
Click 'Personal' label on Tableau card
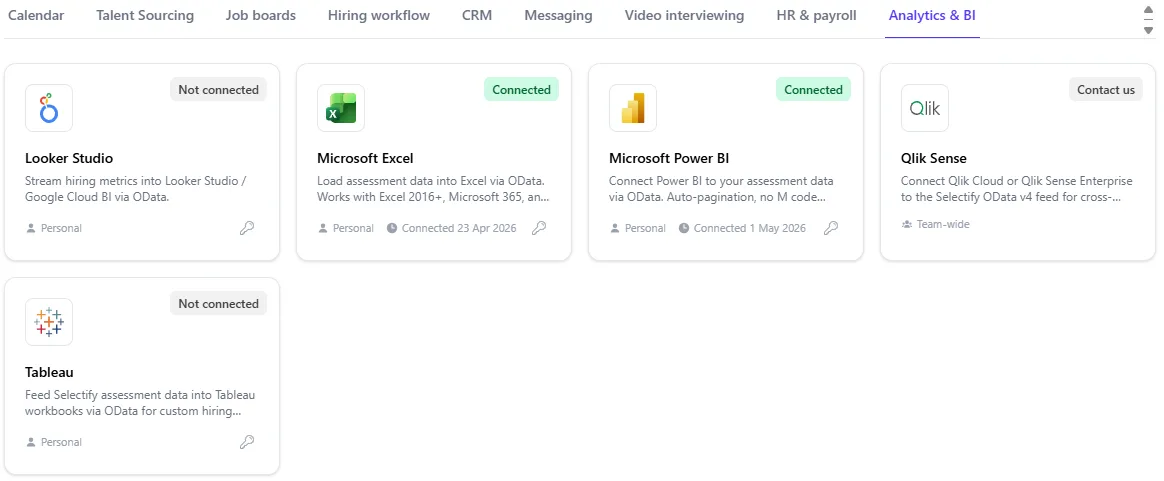pos(62,442)
